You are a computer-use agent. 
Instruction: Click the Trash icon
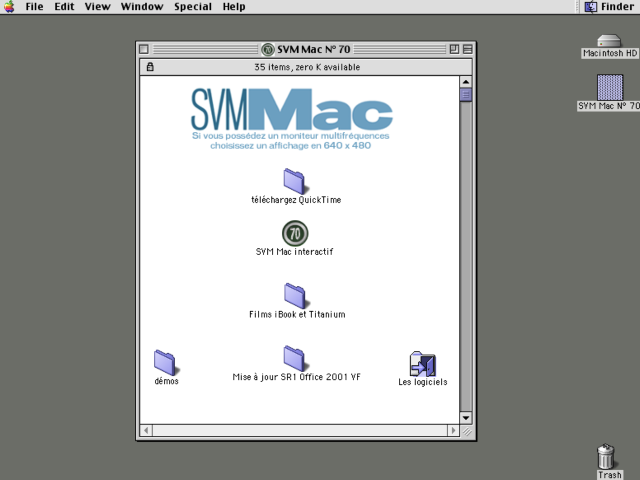tap(606, 456)
